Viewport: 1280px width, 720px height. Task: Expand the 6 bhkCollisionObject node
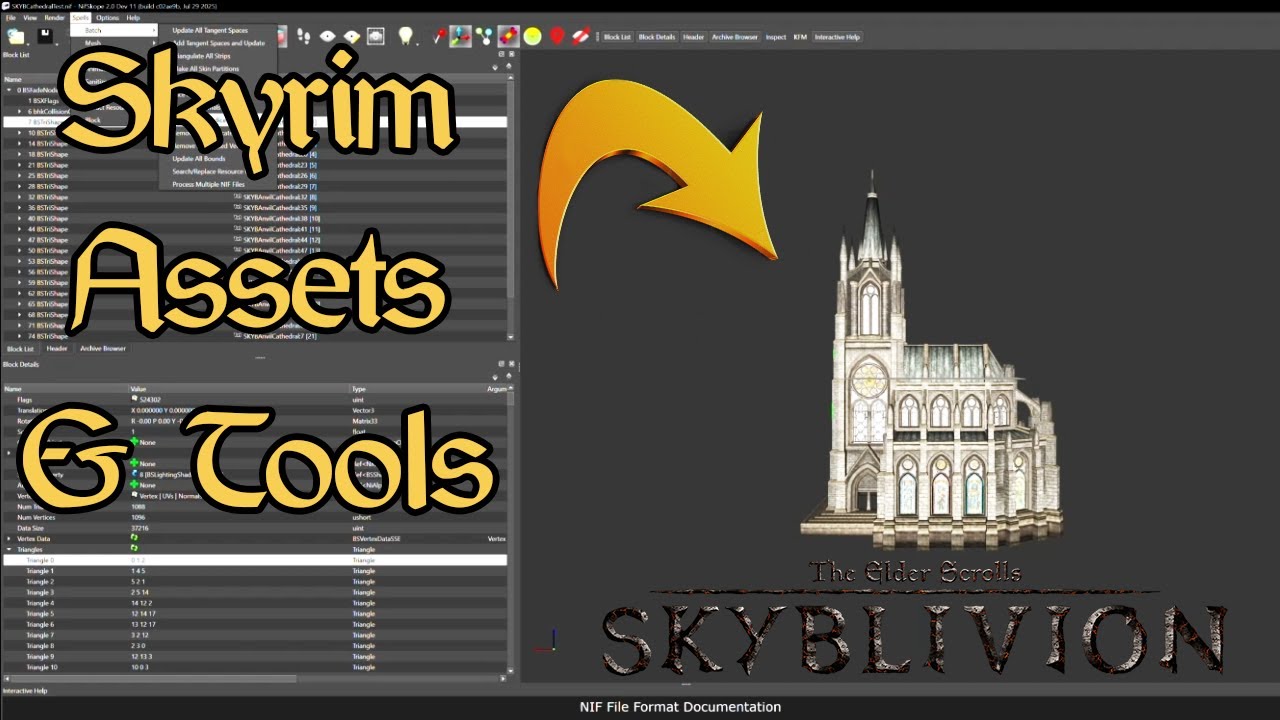(x=20, y=111)
